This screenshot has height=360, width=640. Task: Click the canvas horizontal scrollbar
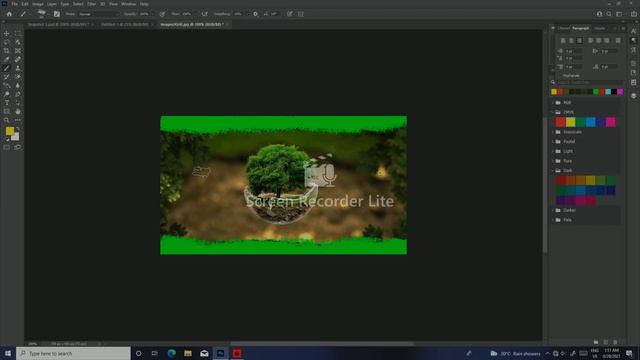click(x=322, y=344)
